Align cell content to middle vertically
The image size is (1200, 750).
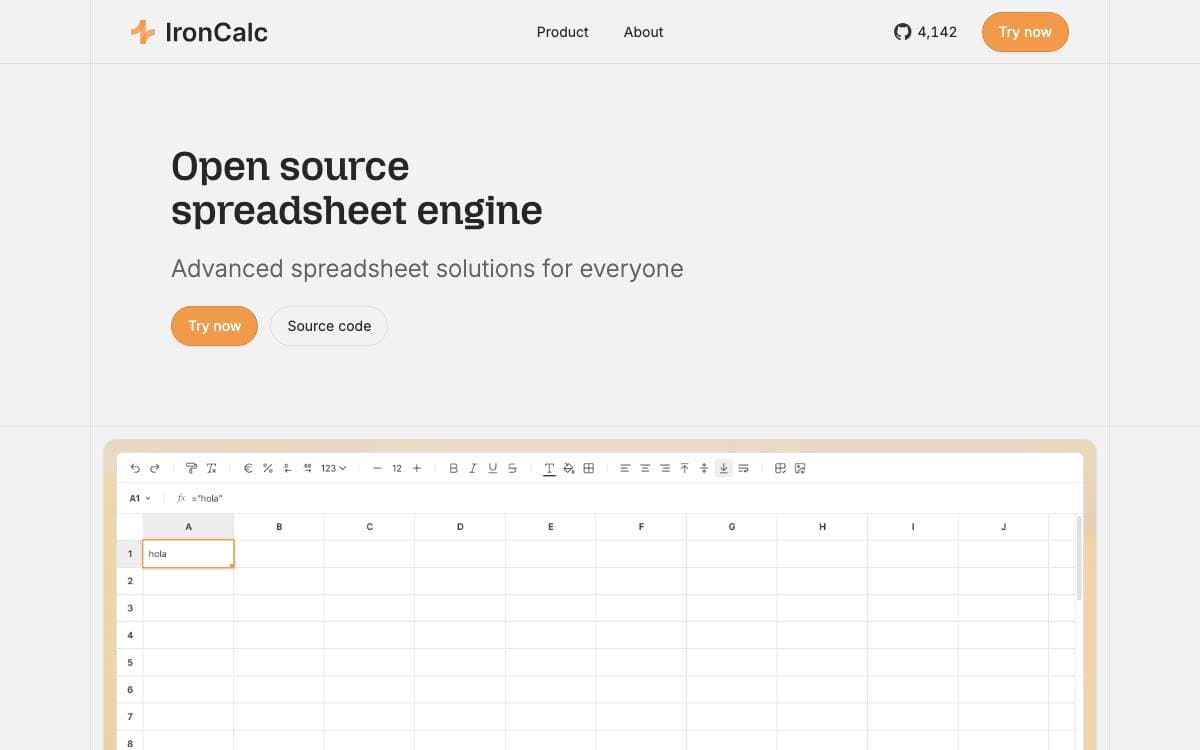click(704, 468)
